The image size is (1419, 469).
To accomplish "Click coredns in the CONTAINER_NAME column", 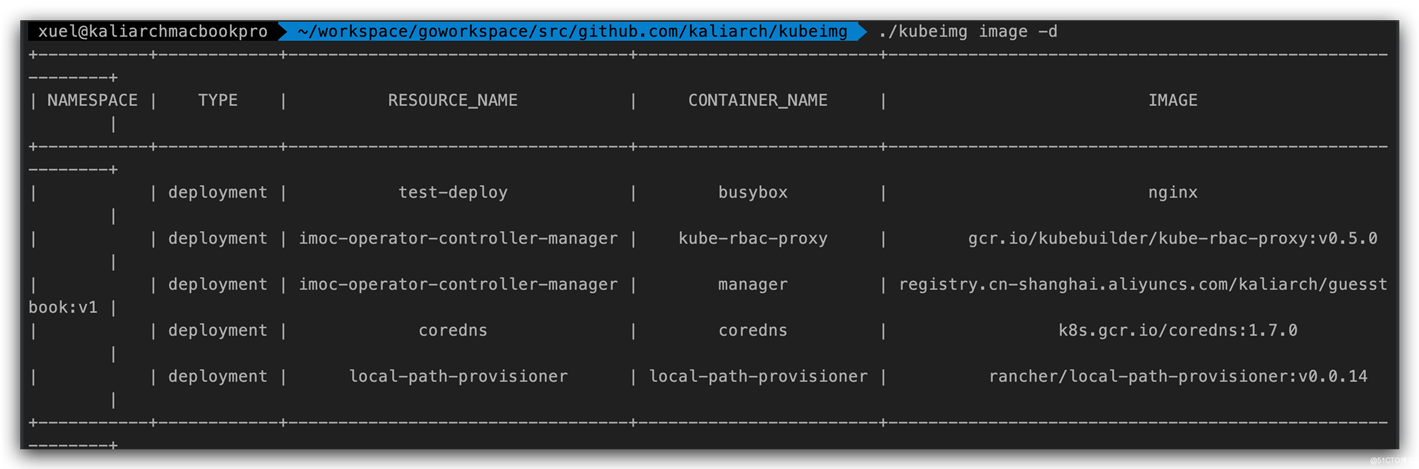I will [x=753, y=330].
